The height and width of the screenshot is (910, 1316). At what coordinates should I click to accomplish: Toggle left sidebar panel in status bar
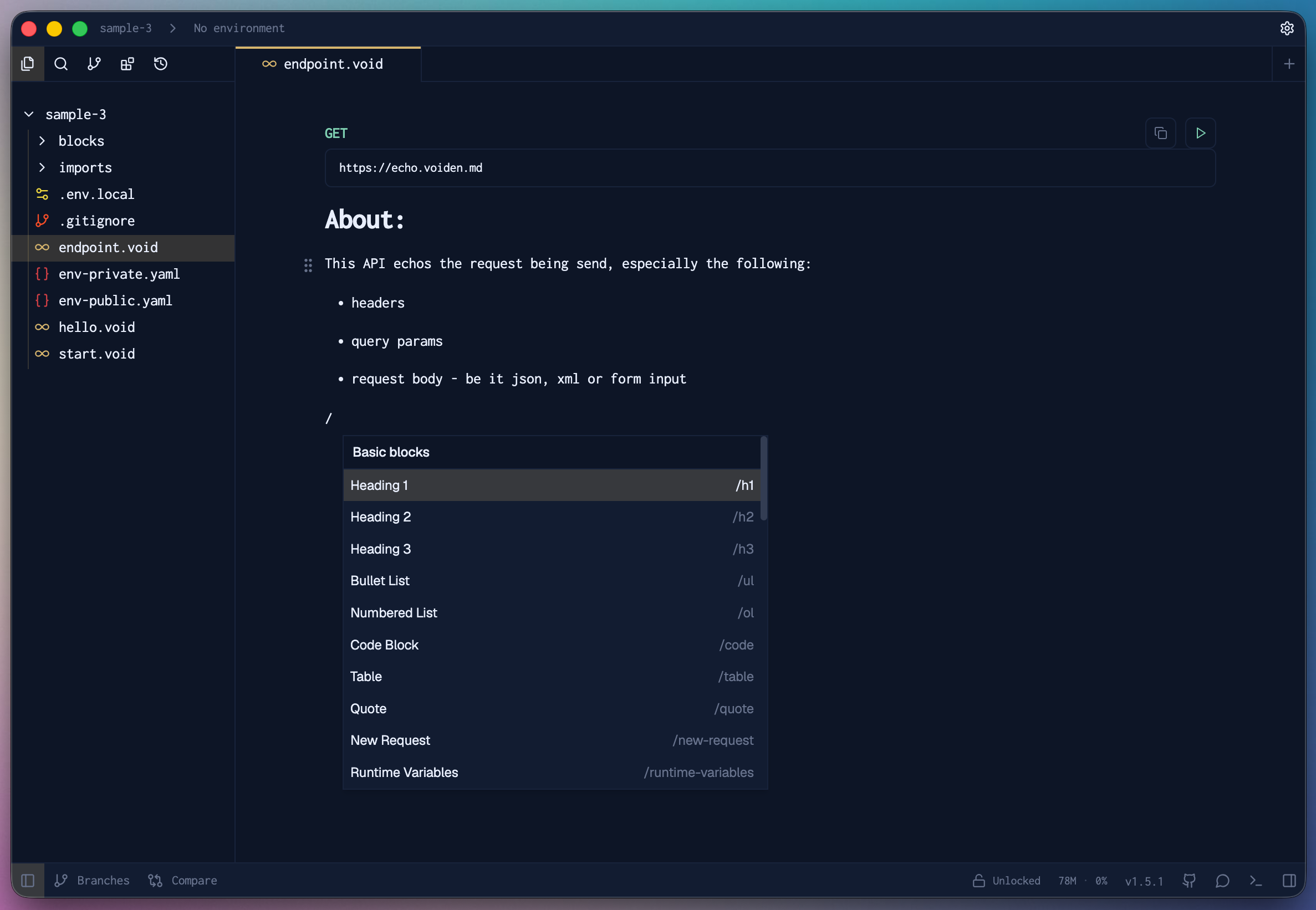pos(27,881)
